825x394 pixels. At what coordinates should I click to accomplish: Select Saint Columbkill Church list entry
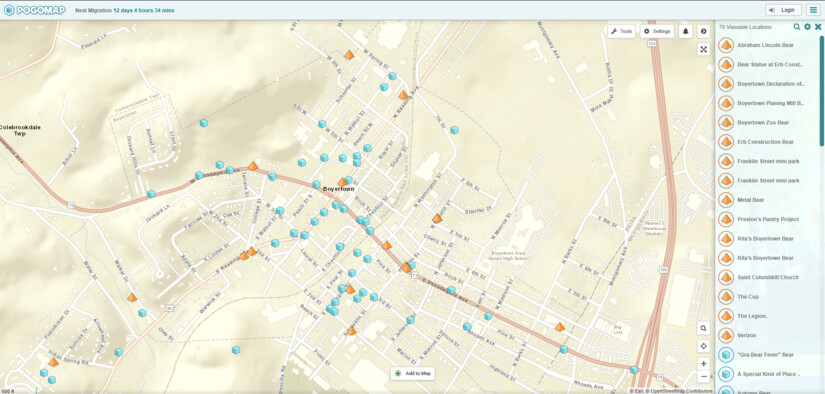(x=767, y=277)
